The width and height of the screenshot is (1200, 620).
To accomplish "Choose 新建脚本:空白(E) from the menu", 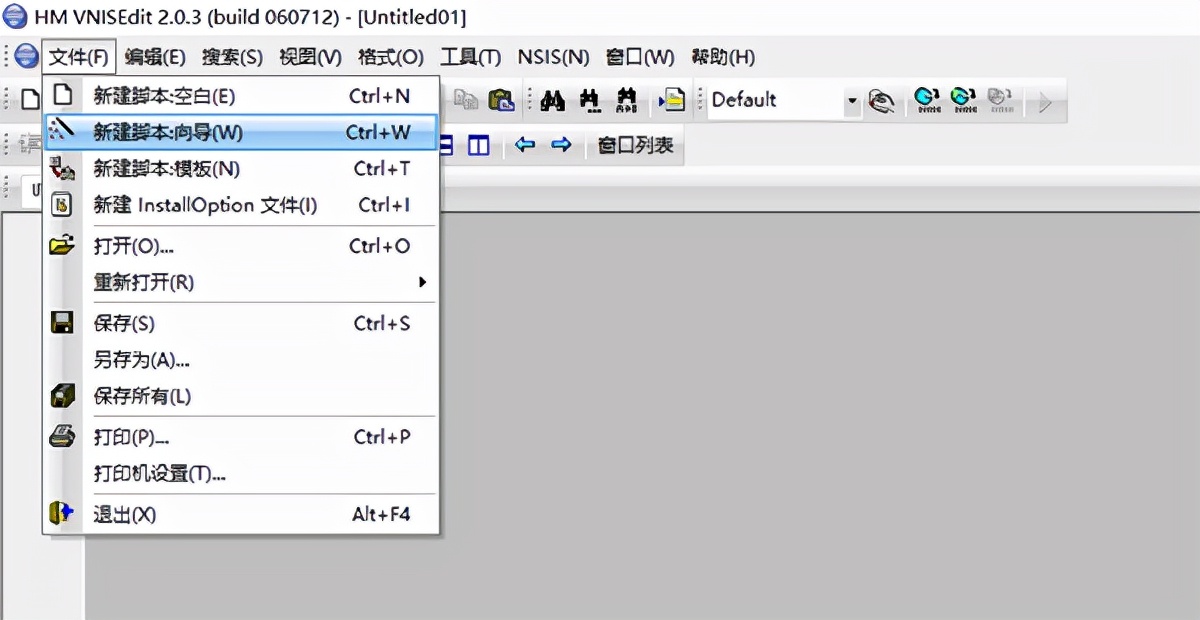I will click(241, 96).
